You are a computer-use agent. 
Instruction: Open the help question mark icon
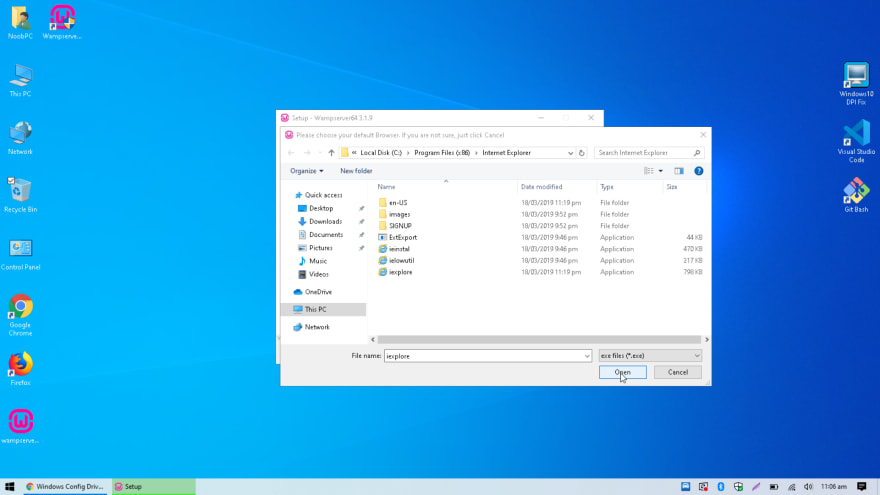pos(698,171)
